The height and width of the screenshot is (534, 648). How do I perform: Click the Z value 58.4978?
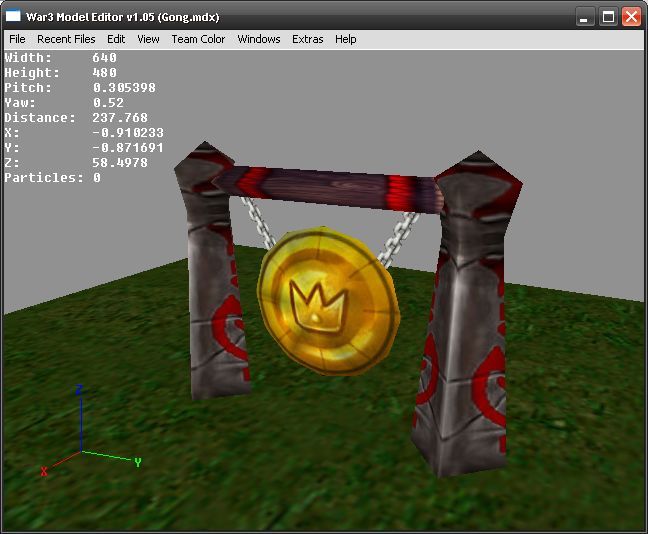tap(120, 163)
